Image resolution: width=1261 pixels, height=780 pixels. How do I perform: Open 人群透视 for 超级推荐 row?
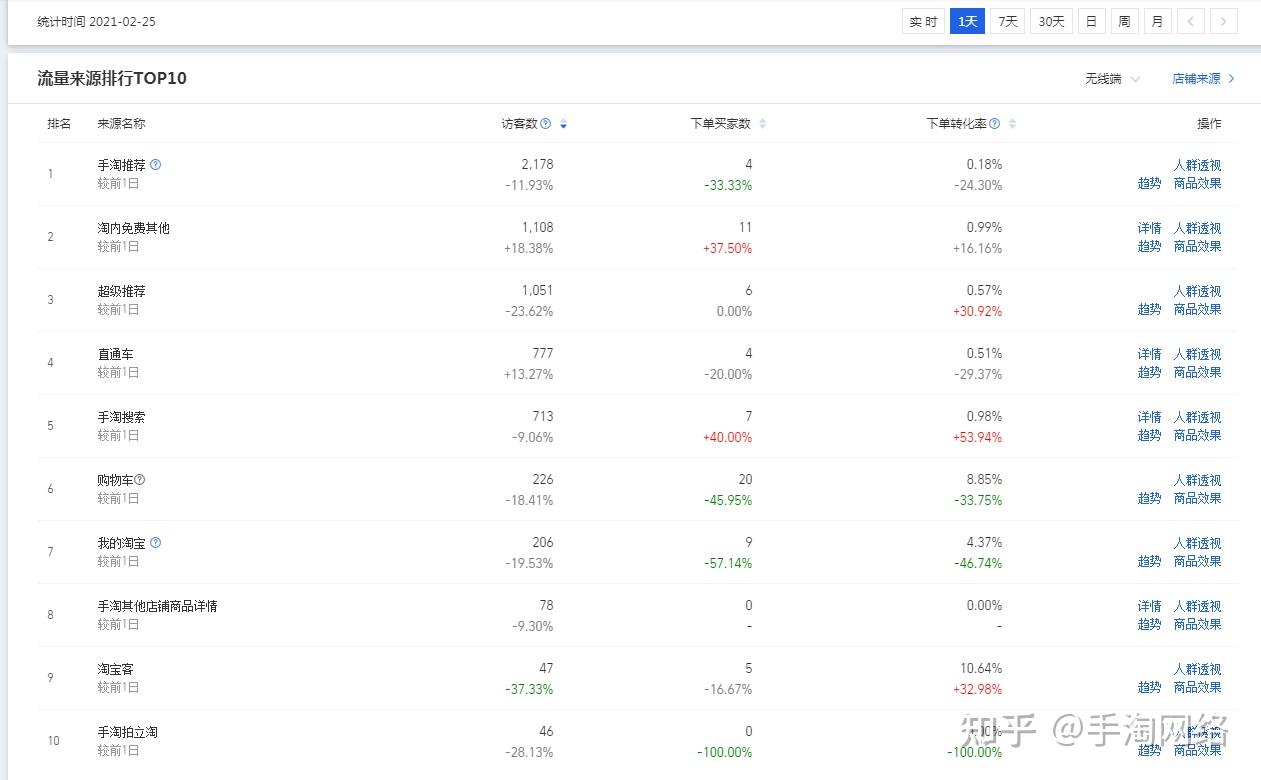pyautogui.click(x=1197, y=292)
